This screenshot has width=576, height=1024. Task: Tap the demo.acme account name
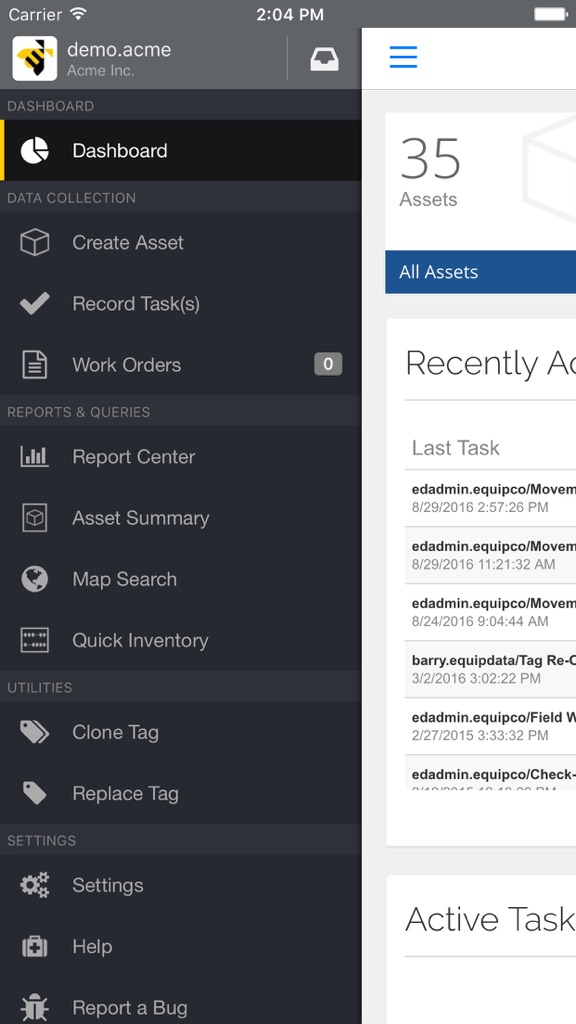click(119, 49)
